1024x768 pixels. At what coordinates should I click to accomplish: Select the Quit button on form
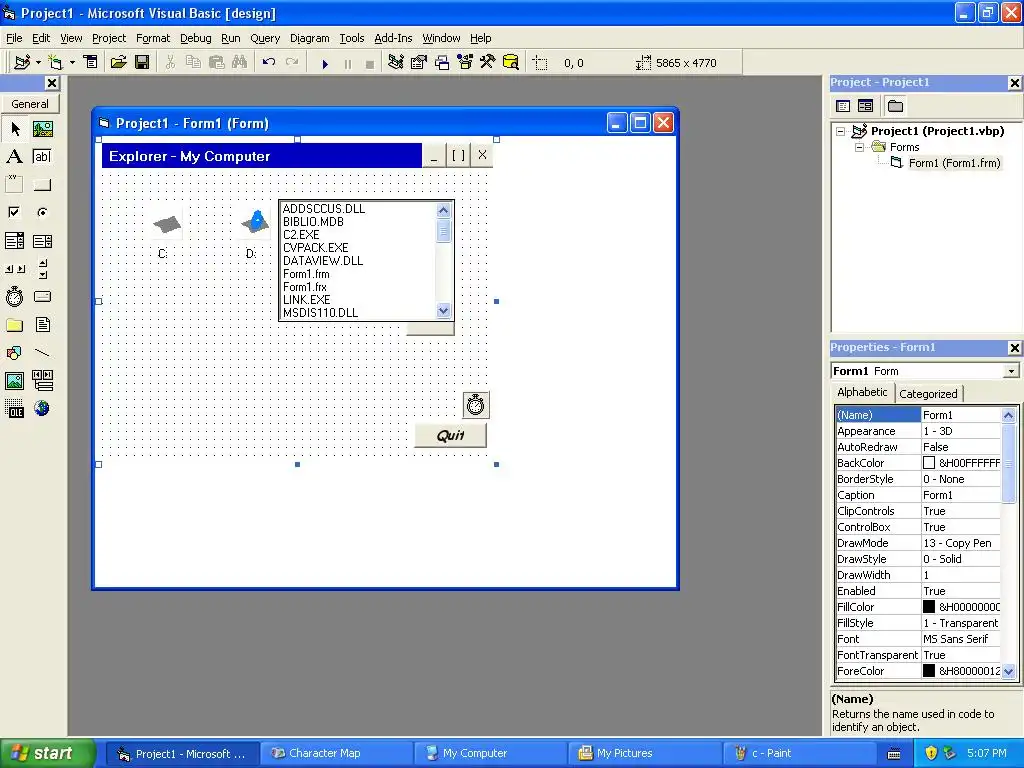pyautogui.click(x=451, y=436)
